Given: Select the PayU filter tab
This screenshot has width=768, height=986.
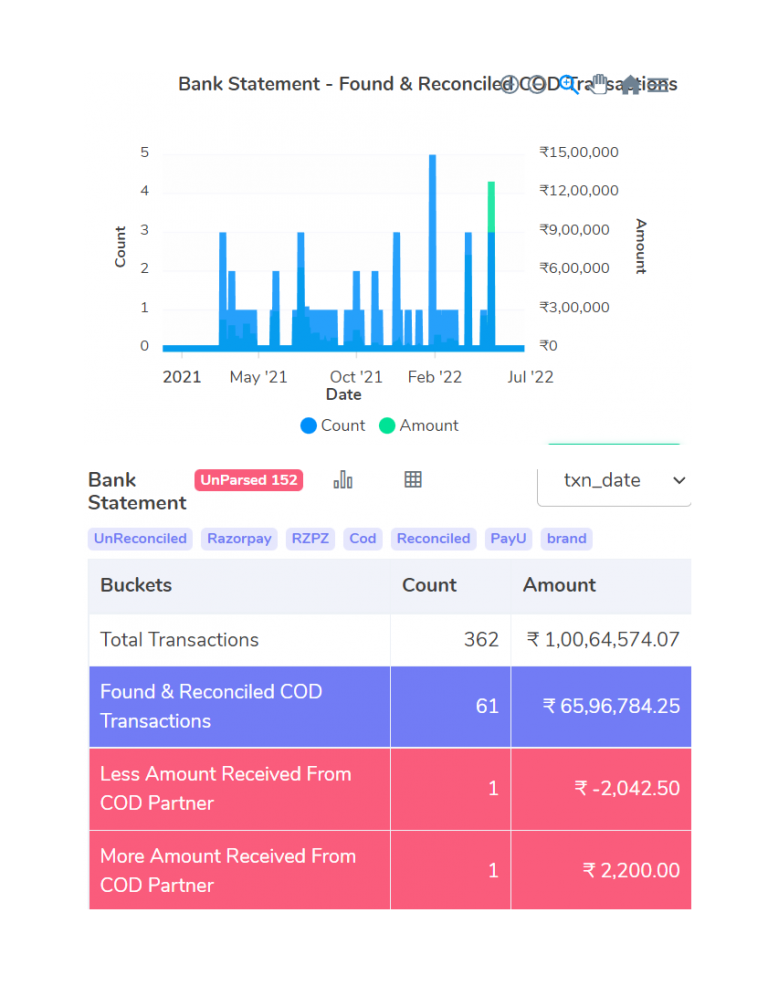Looking at the screenshot, I should click(508, 538).
